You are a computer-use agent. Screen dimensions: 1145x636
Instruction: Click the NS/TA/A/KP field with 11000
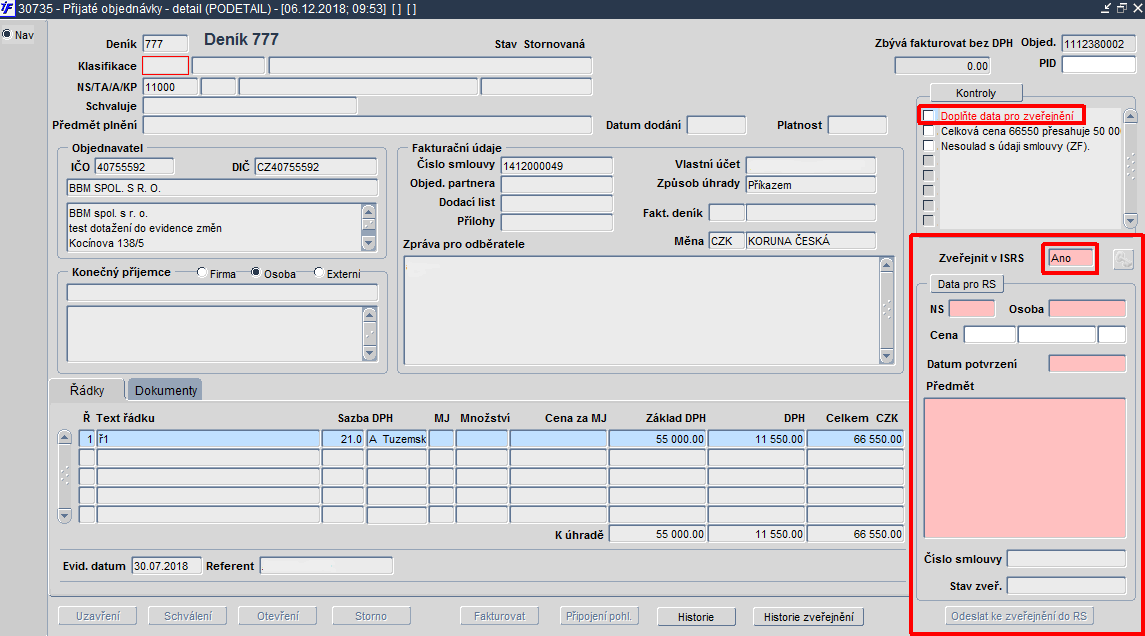[170, 87]
